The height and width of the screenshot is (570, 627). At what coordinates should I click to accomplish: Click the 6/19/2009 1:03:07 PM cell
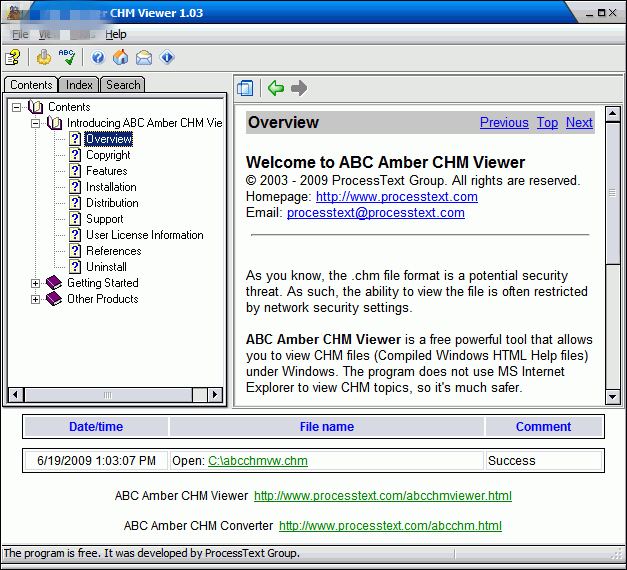[96, 461]
